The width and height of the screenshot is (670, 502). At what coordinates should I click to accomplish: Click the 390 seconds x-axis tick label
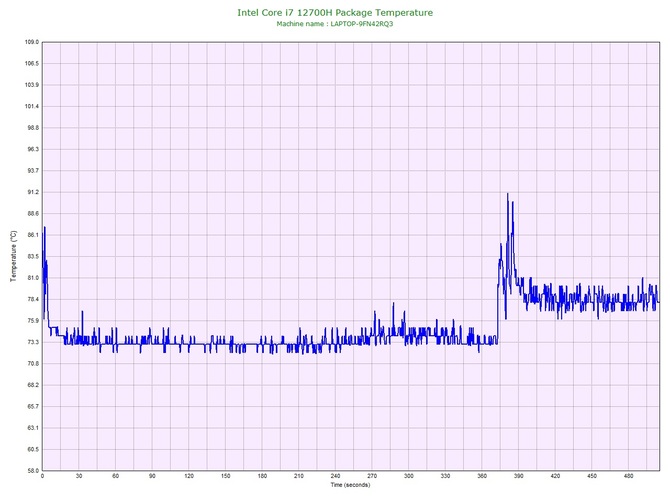519,476
